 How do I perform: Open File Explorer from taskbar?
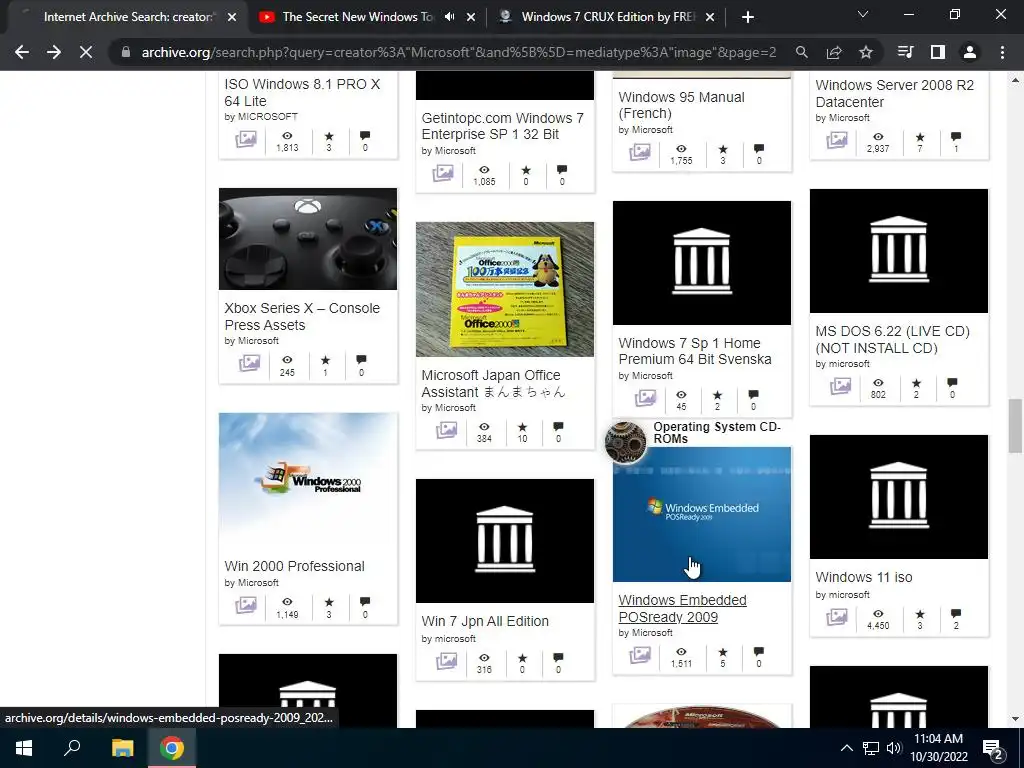tap(122, 748)
